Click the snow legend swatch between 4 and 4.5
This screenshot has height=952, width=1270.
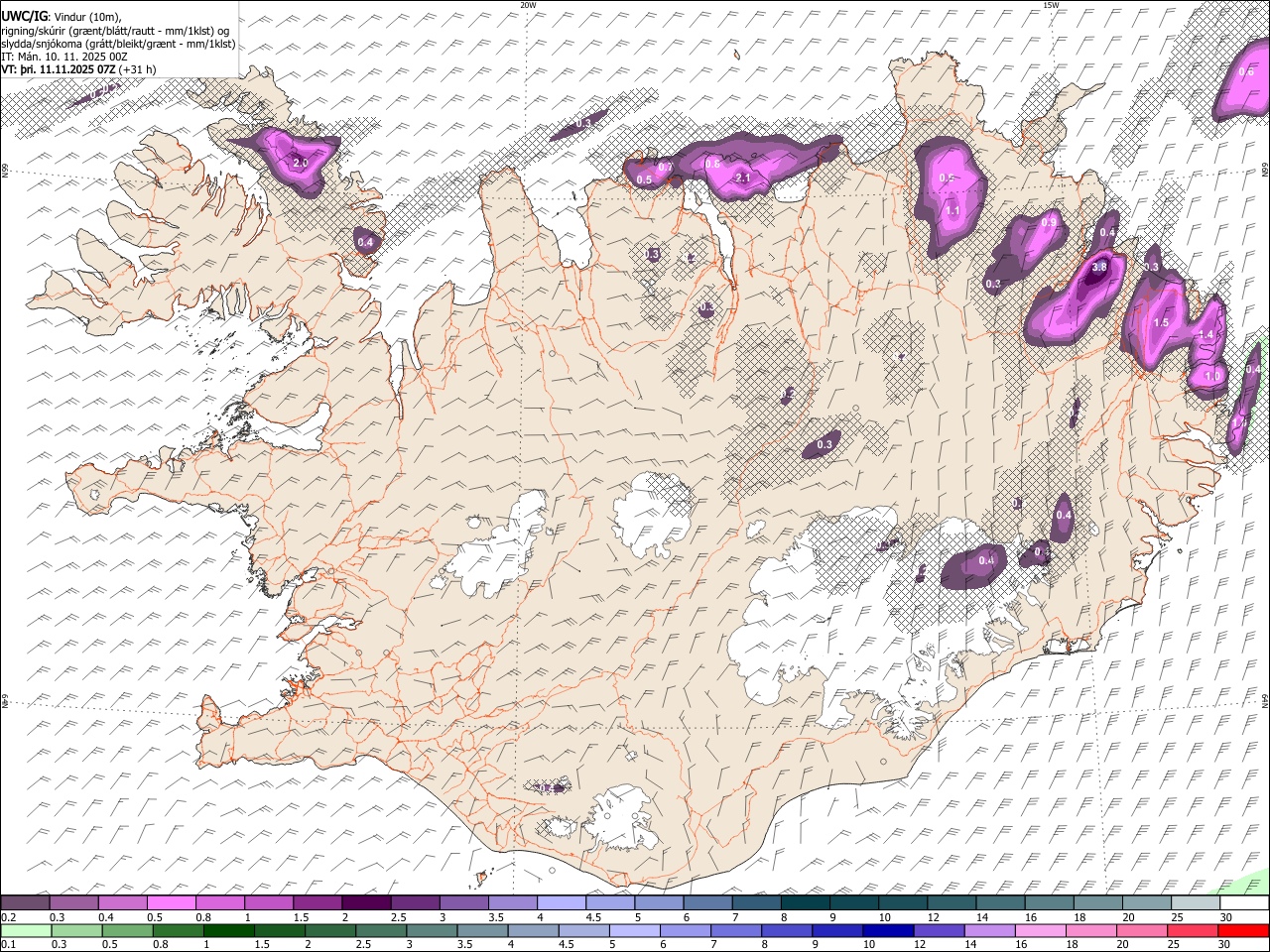(561, 903)
